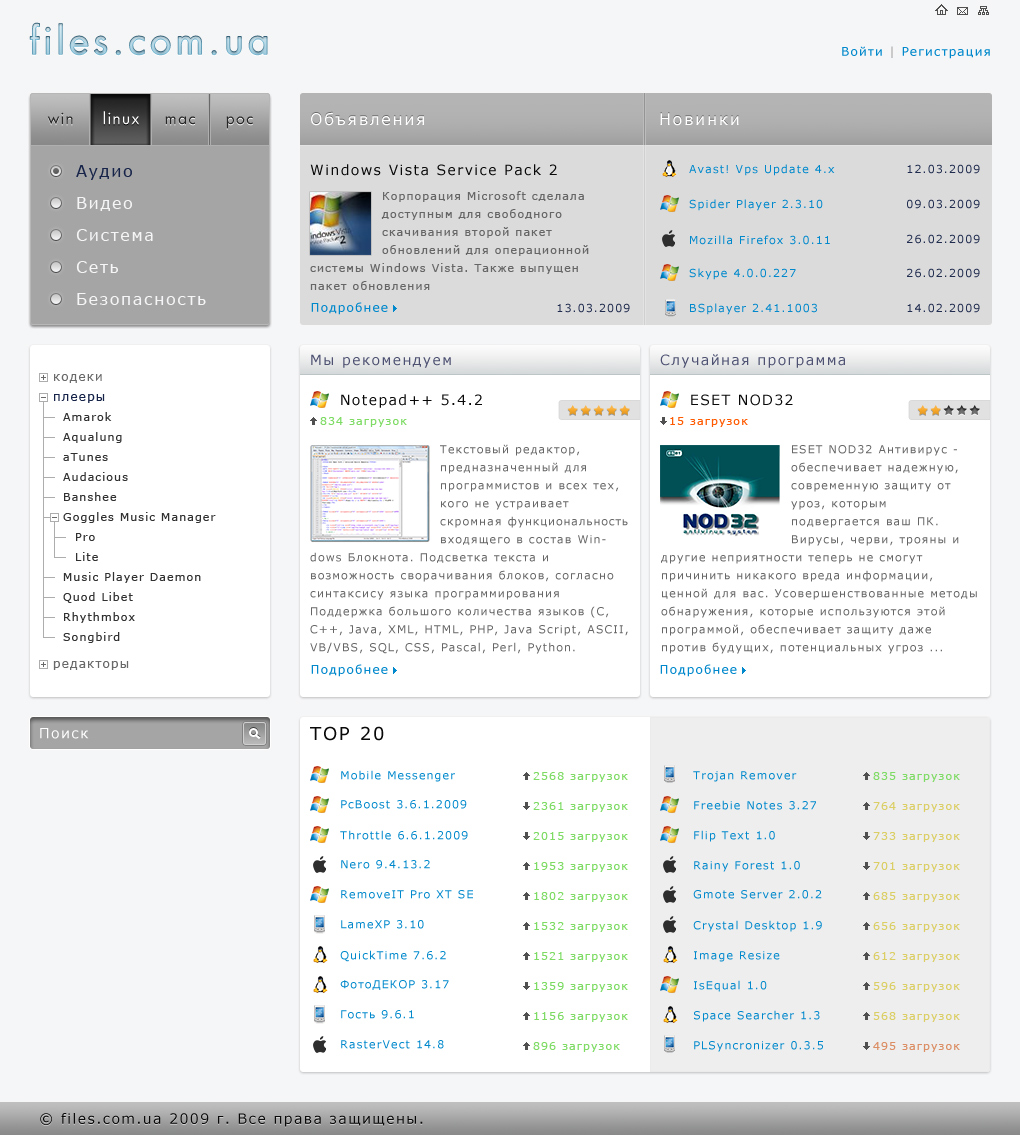The height and width of the screenshot is (1135, 1020).
Task: Select the Система radio option
Action: click(x=56, y=235)
